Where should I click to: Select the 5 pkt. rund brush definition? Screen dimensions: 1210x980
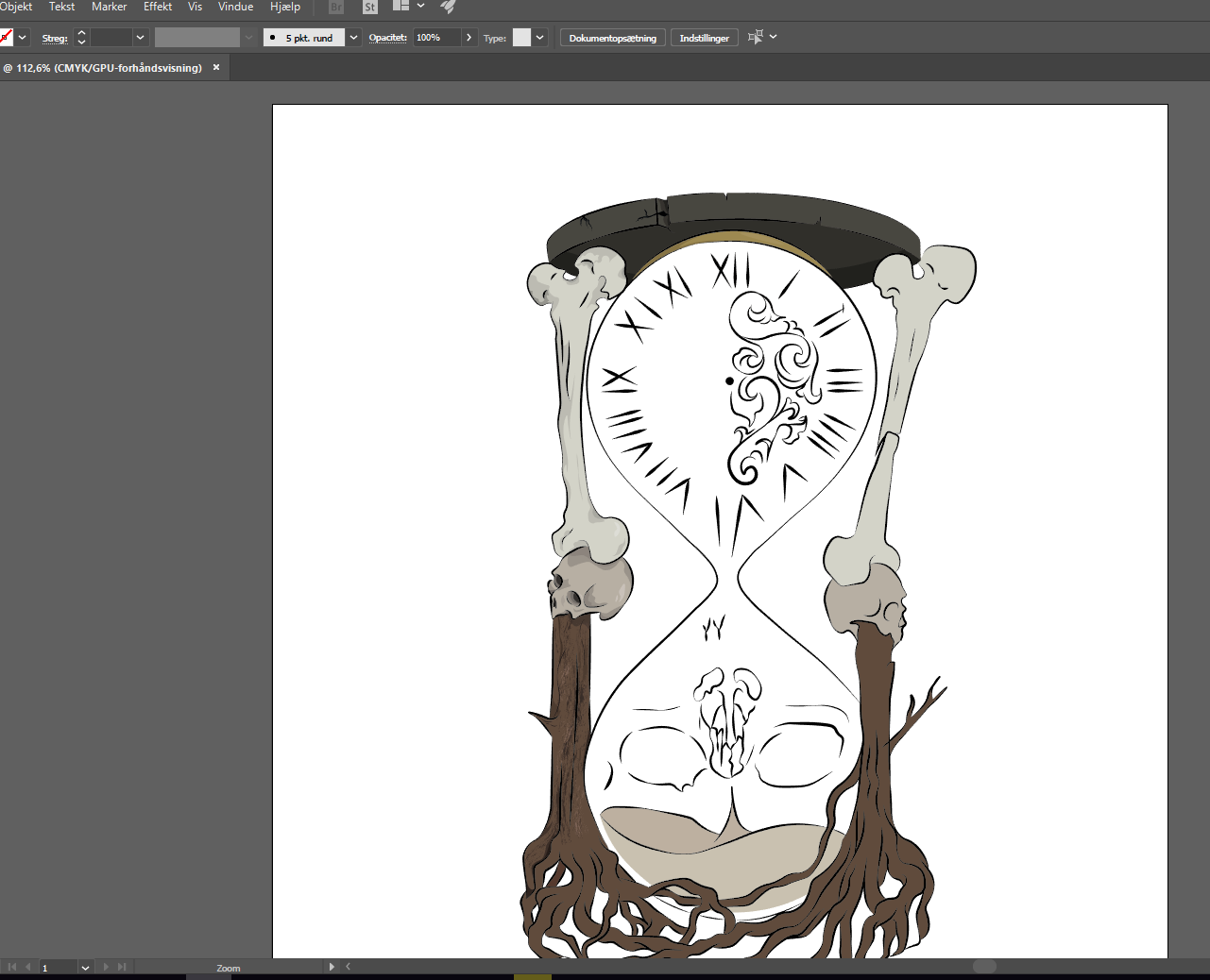coord(304,38)
